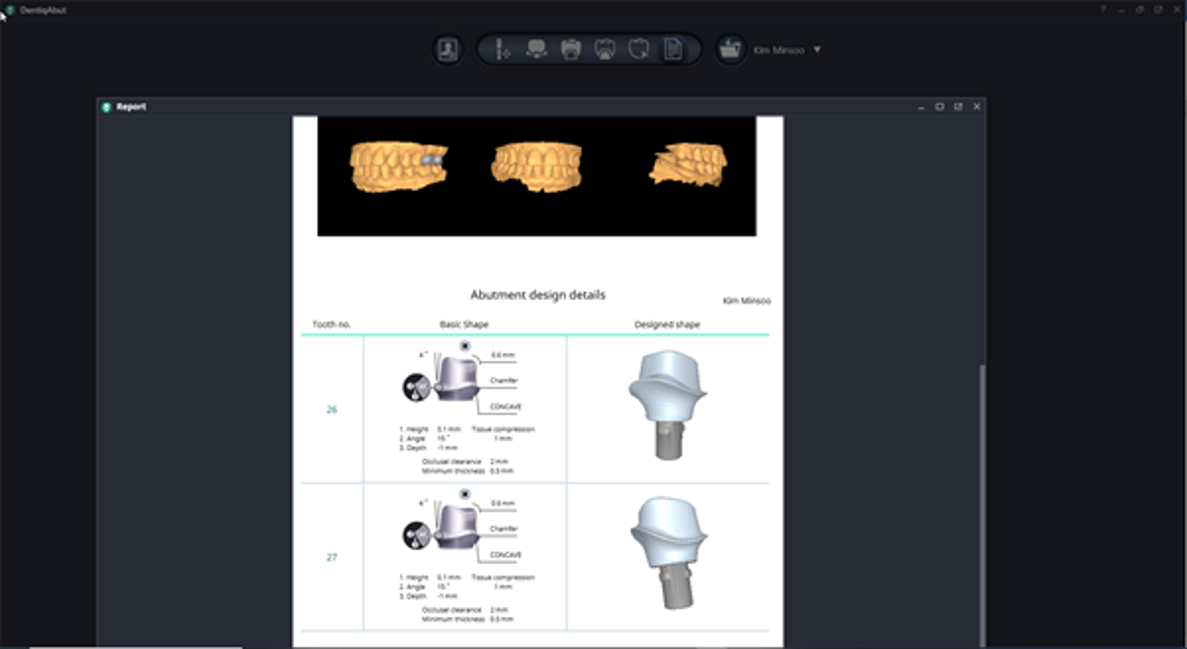
Task: Expand the Kim Minsoo dropdown arrow
Action: [x=817, y=49]
